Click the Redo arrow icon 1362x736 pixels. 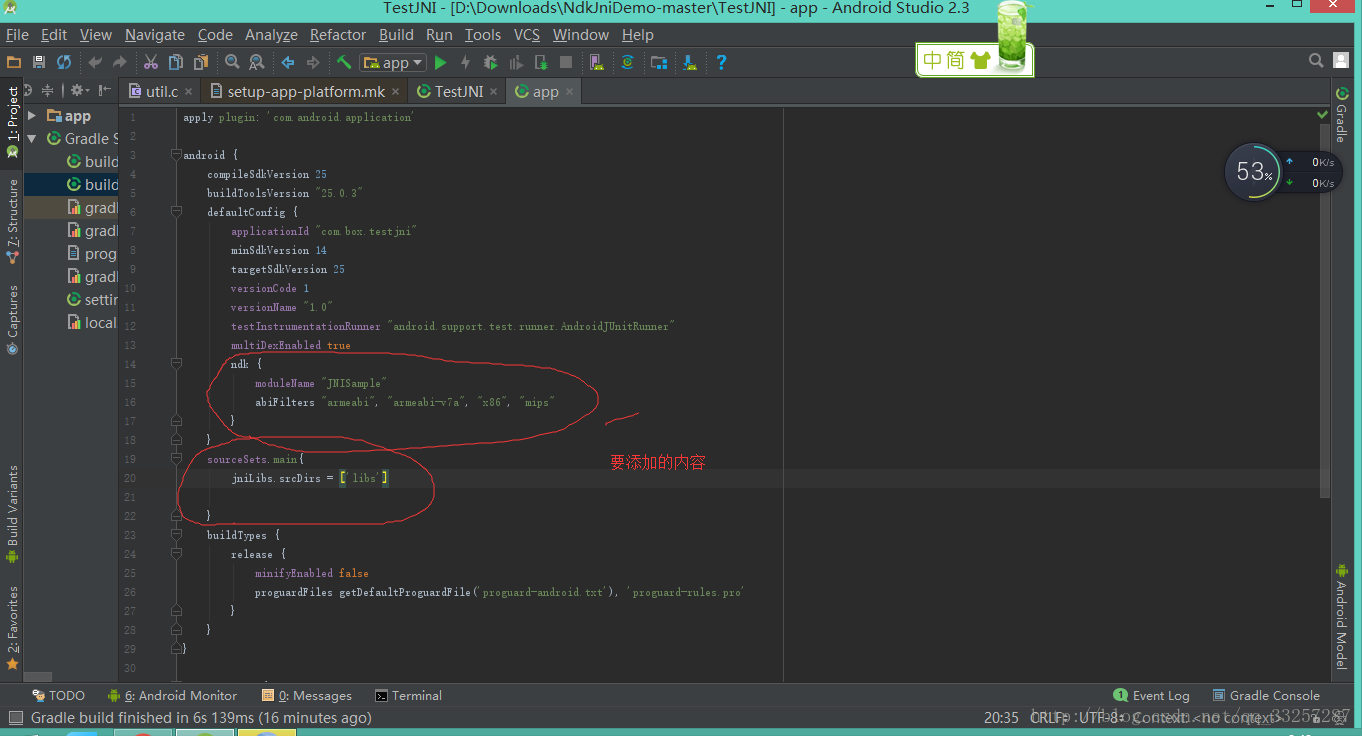click(120, 62)
